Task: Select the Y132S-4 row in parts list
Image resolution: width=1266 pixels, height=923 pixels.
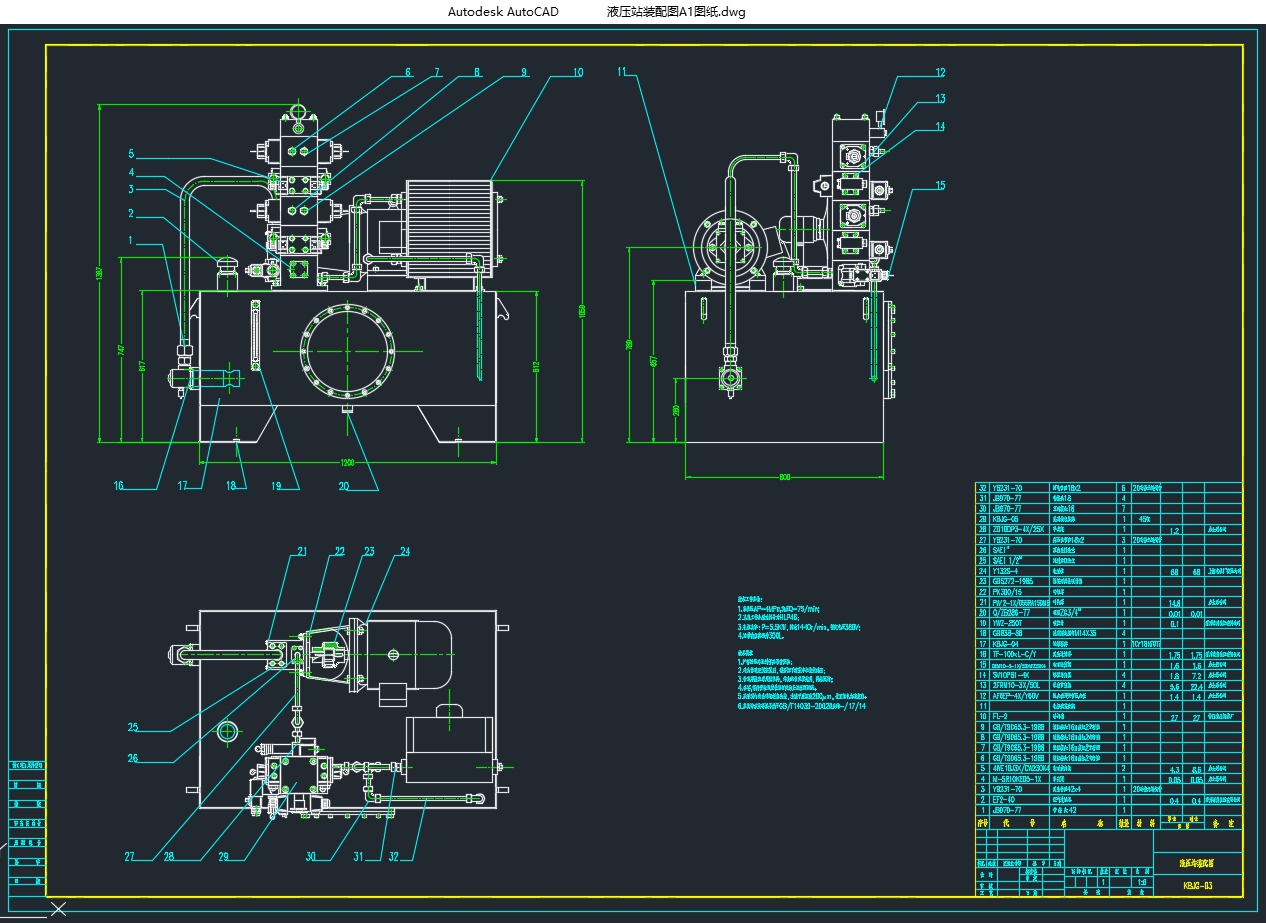Action: point(1109,572)
